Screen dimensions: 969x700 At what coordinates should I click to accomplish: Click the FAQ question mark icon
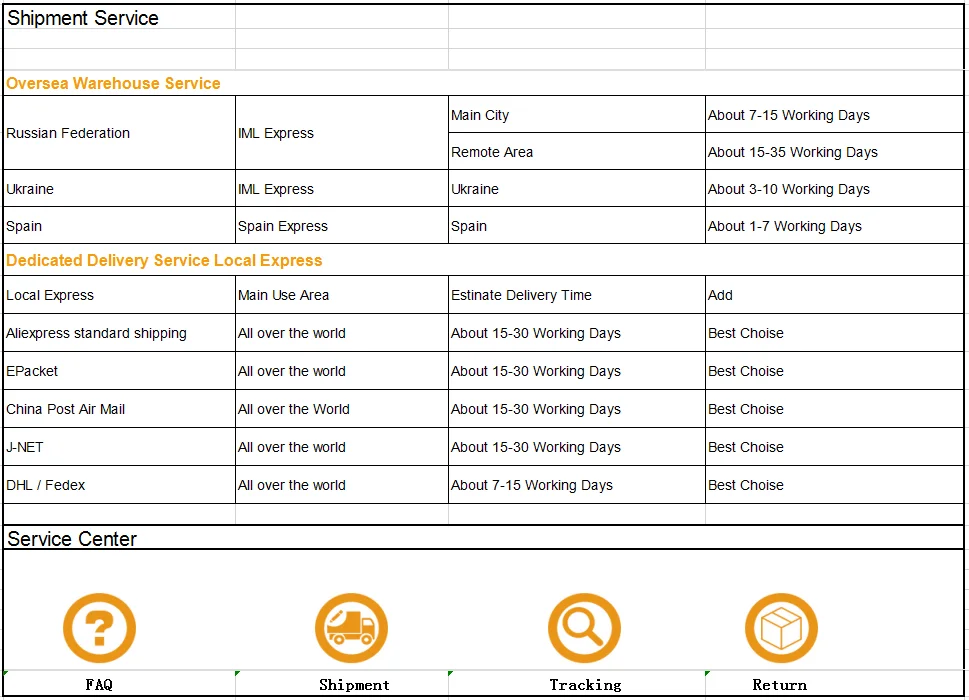99,628
